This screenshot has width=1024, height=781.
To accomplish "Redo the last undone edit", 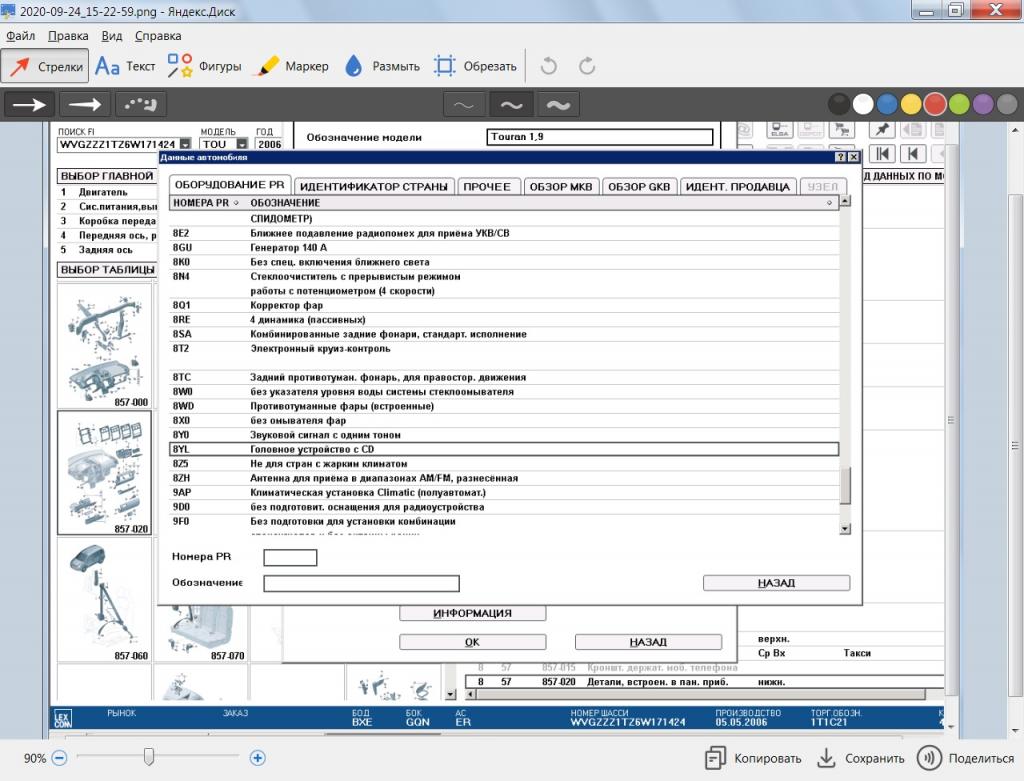I will 587,66.
